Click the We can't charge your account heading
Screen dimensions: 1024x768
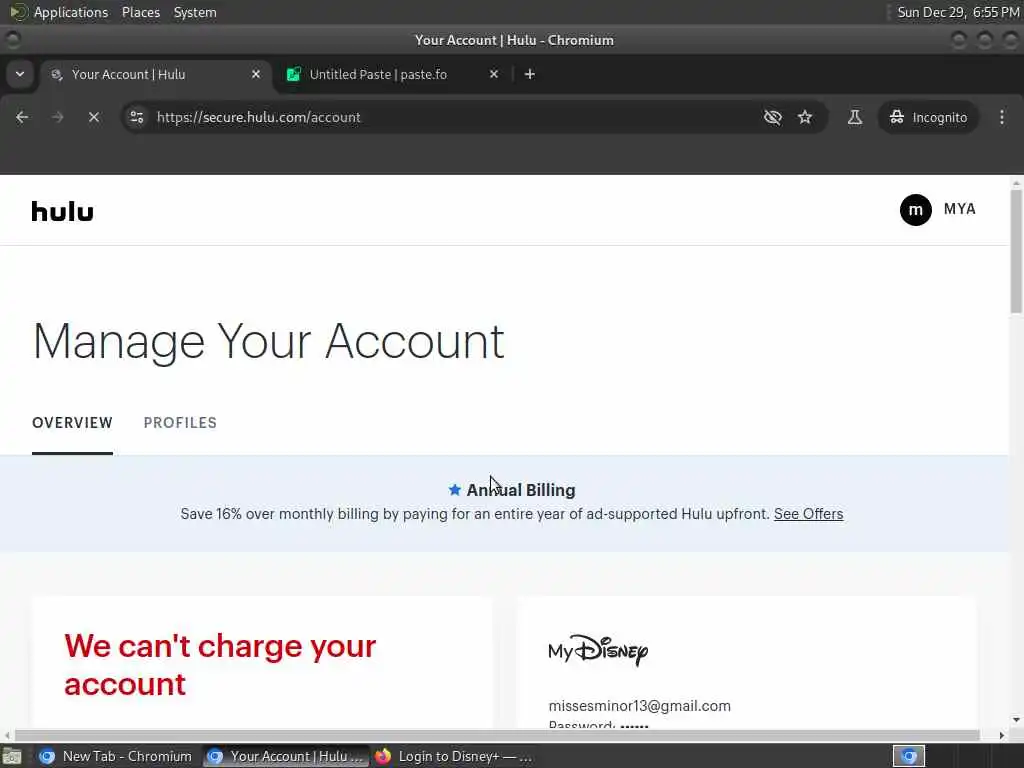(220, 665)
